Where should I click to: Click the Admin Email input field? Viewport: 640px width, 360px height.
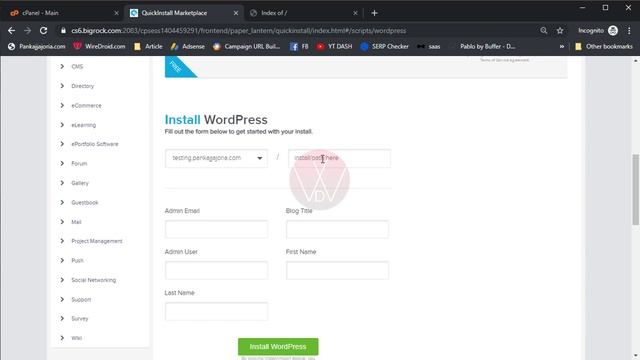tap(216, 229)
